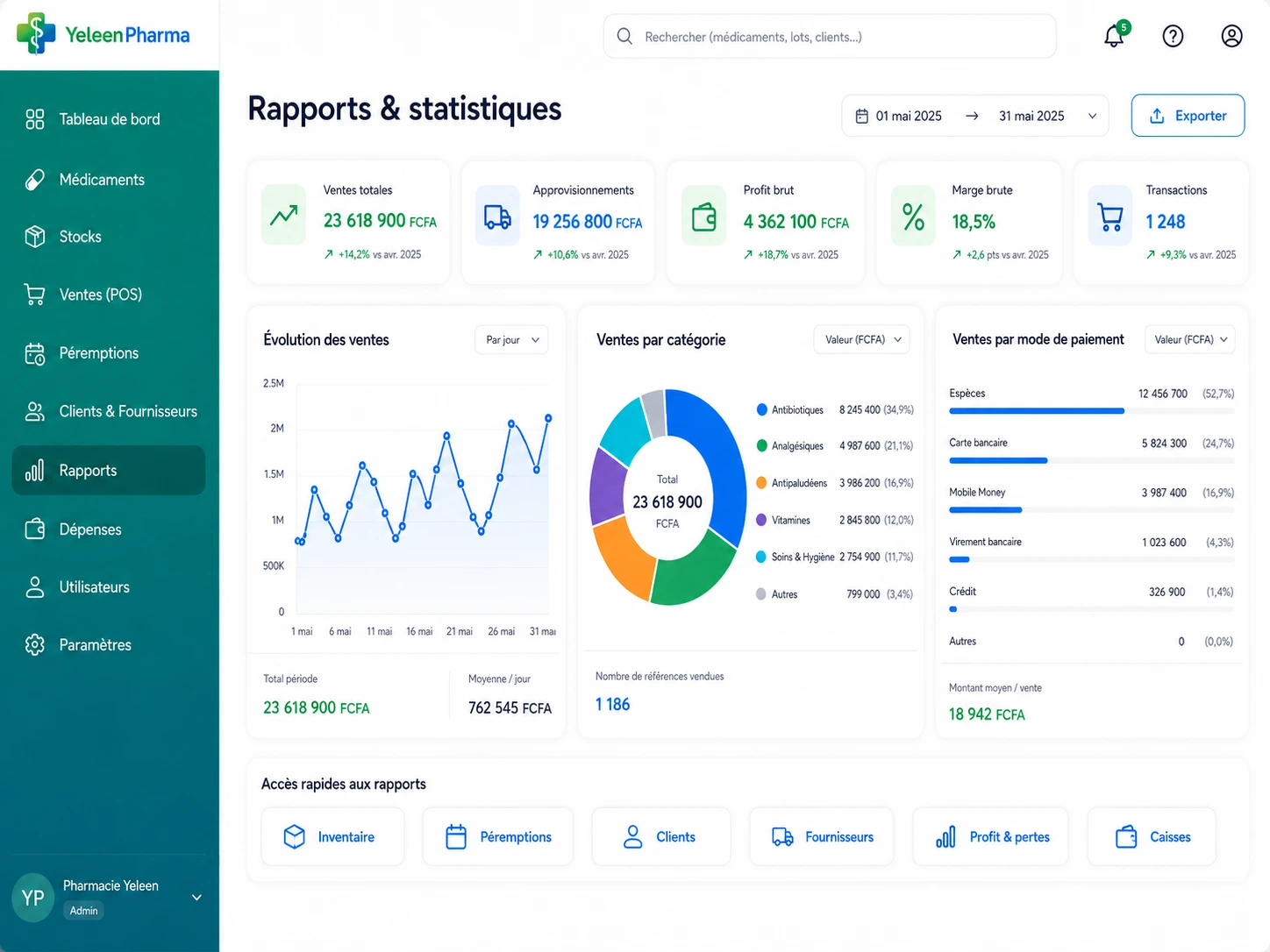Click the Transactions cart icon
Screen dimensions: 1270x952
click(1110, 216)
